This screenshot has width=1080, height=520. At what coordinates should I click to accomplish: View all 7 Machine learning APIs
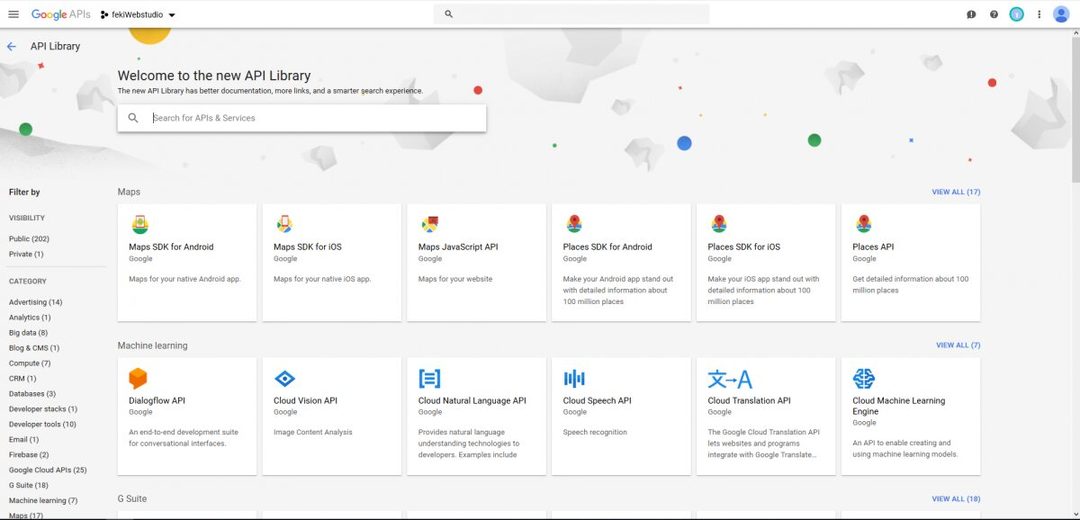pos(958,345)
